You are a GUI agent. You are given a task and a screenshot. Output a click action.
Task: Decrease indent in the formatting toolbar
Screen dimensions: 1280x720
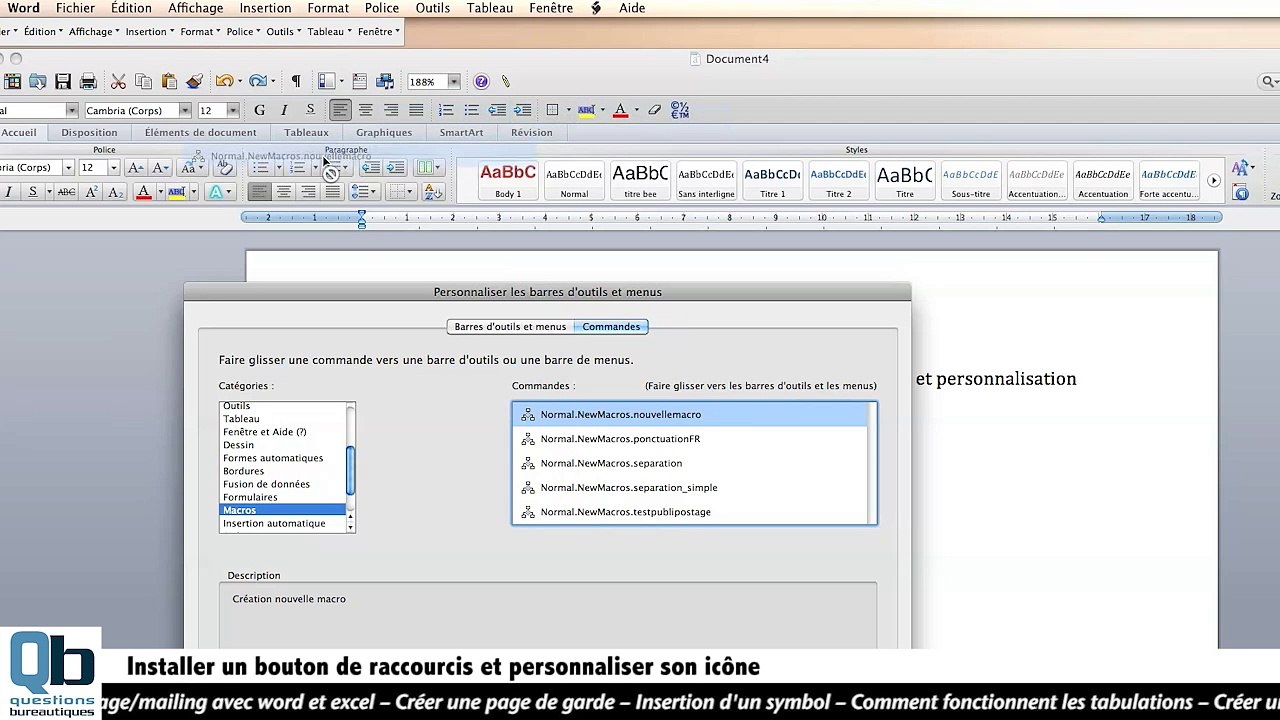pyautogui.click(x=497, y=110)
